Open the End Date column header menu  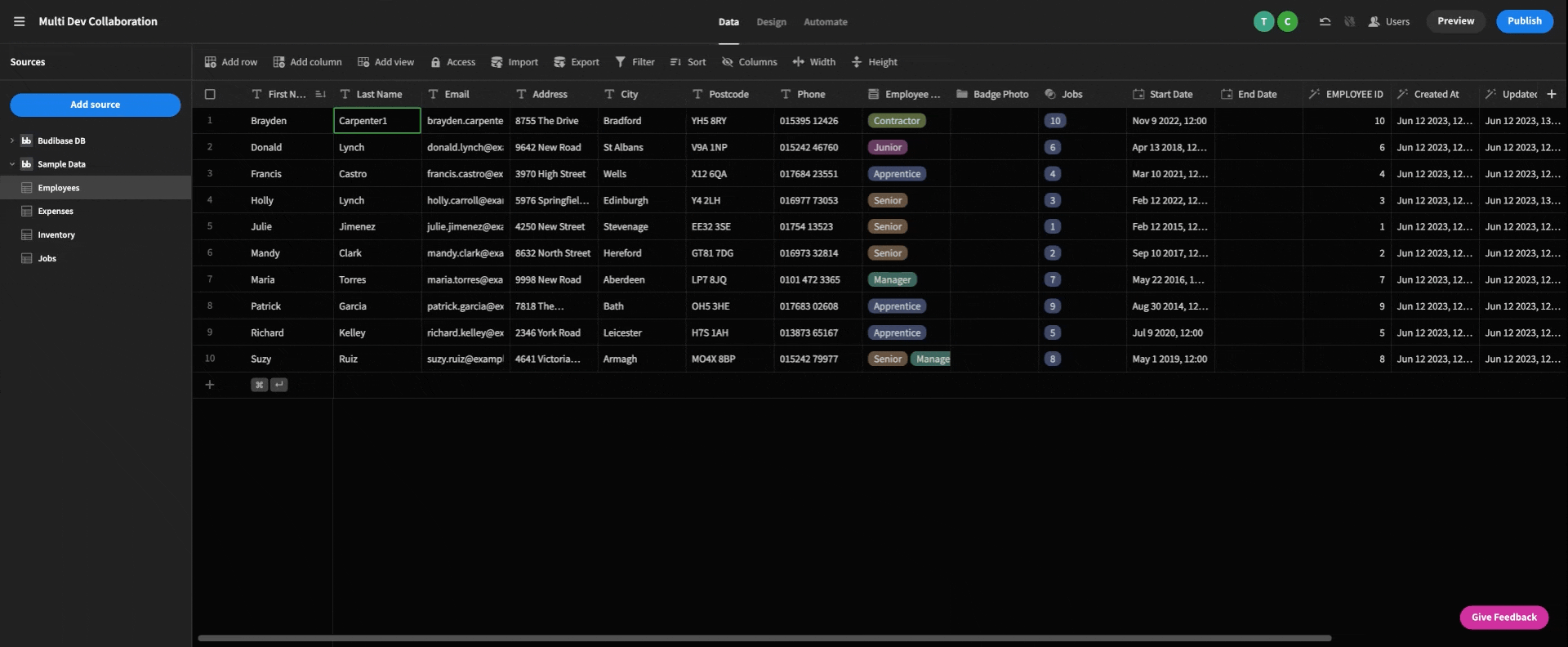pos(1259,94)
